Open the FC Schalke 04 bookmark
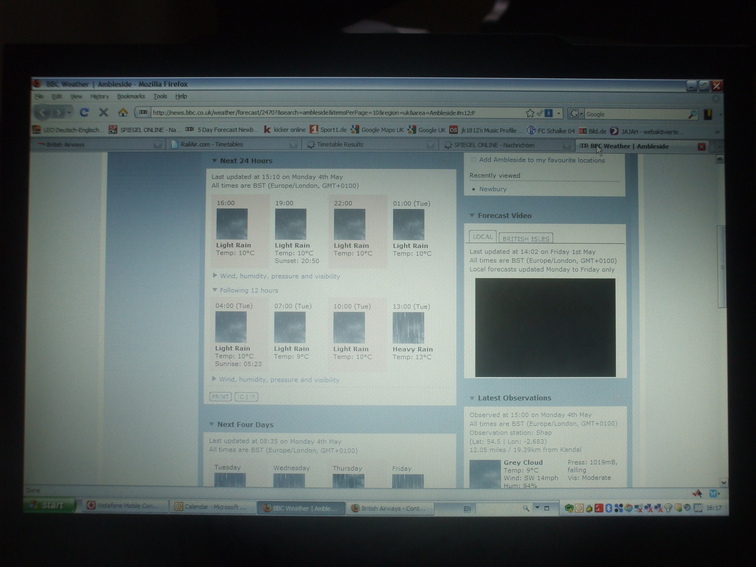 click(x=551, y=131)
